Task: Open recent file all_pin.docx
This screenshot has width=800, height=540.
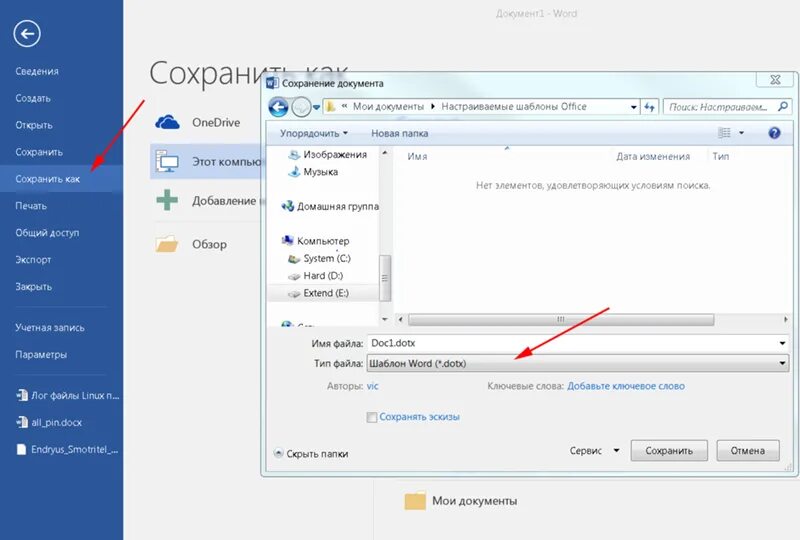Action: pyautogui.click(x=49, y=422)
